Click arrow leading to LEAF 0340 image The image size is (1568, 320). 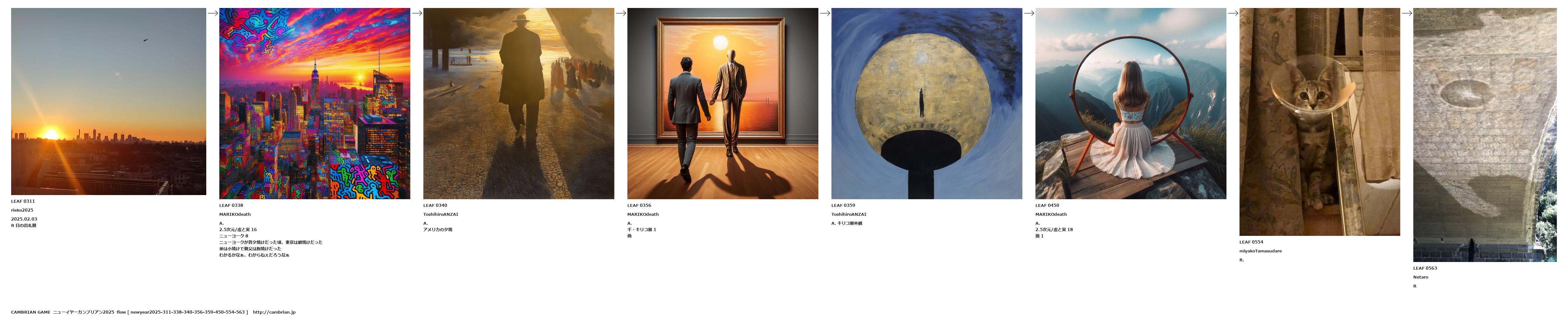(x=417, y=13)
